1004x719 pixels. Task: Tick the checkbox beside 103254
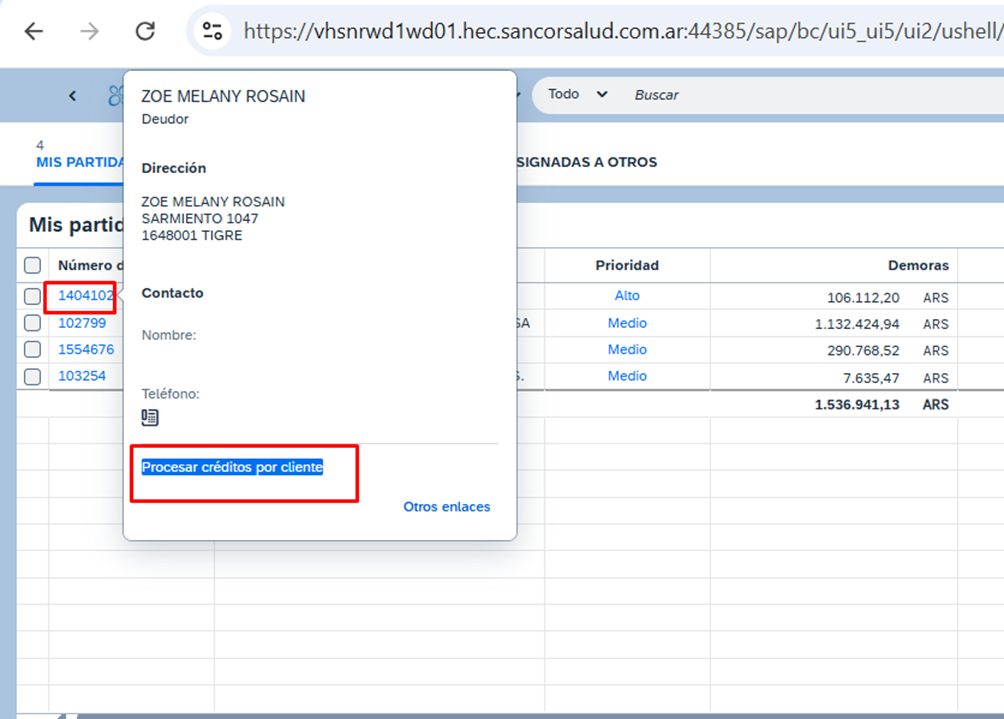tap(33, 377)
